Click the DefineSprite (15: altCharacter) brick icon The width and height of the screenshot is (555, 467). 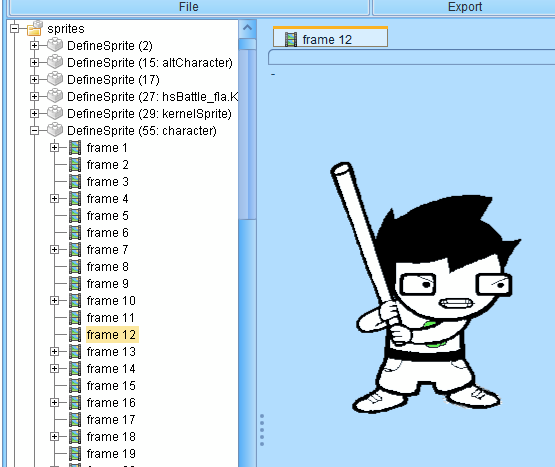point(55,62)
